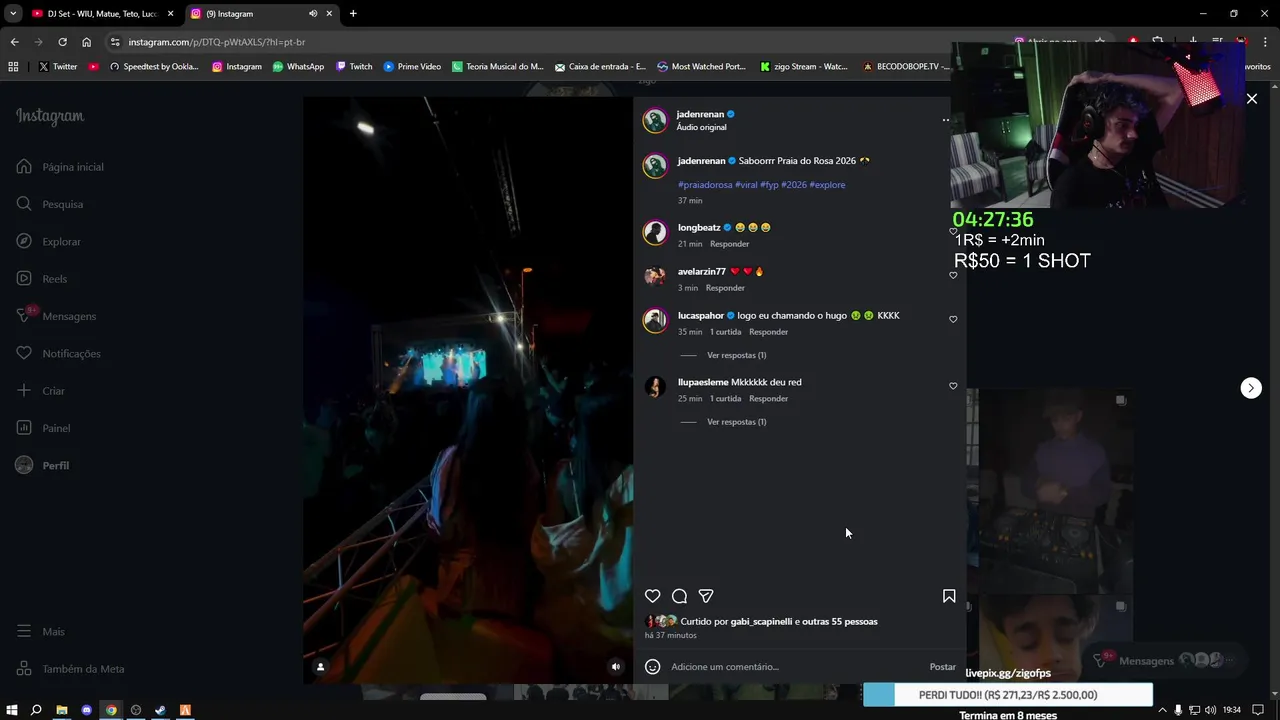The height and width of the screenshot is (720, 1280).
Task: Open jadenrenan profile from post header
Action: [x=700, y=114]
